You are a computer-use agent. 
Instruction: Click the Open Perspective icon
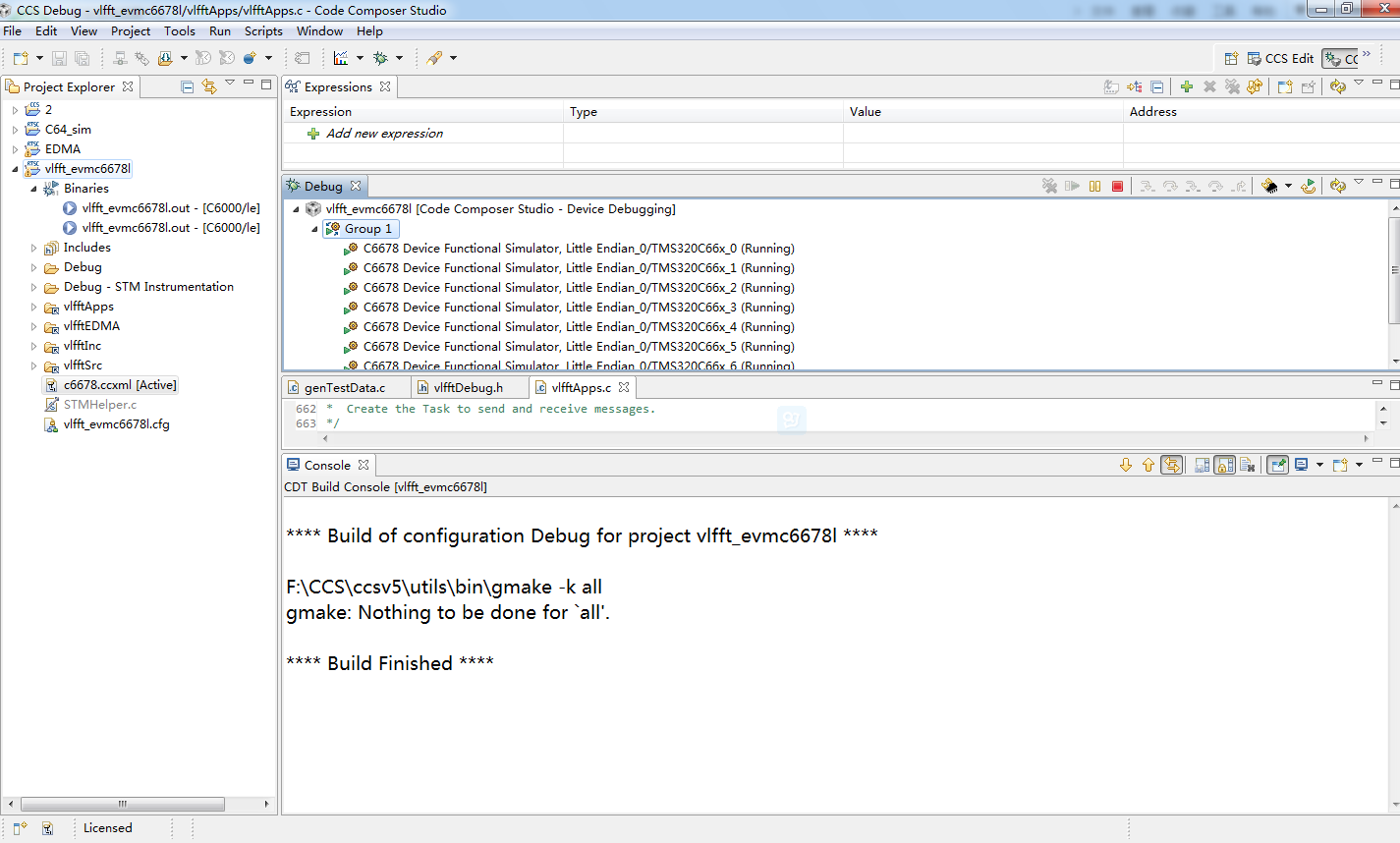pos(1231,58)
